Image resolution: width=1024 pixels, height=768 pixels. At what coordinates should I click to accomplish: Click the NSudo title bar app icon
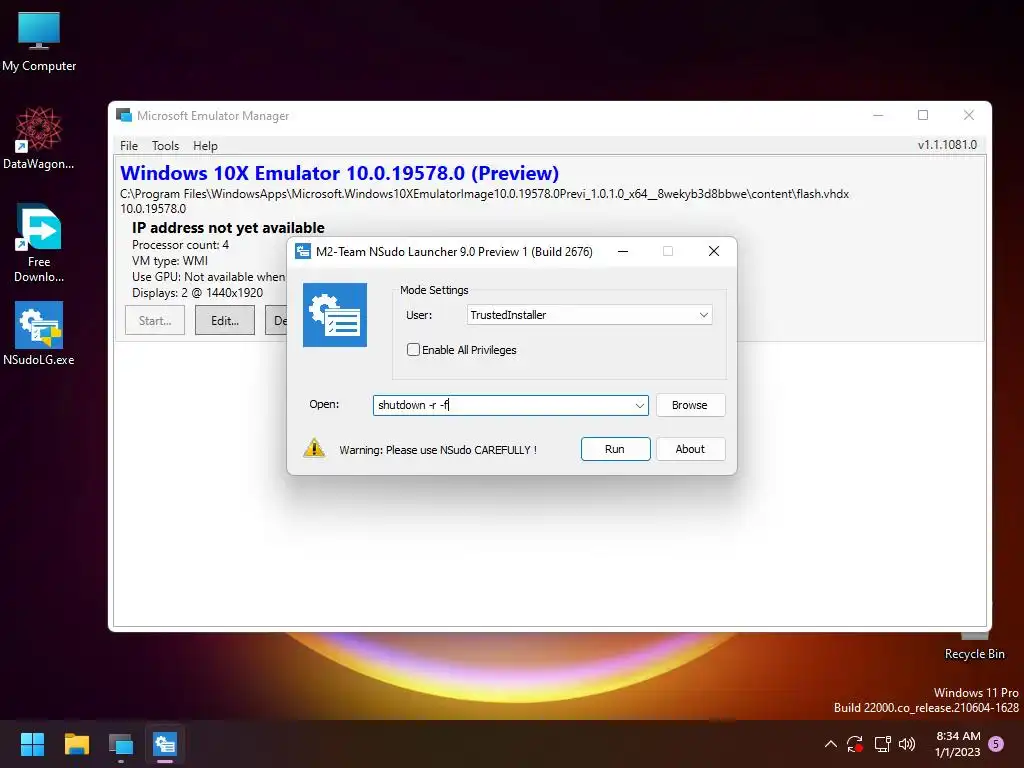click(x=303, y=251)
